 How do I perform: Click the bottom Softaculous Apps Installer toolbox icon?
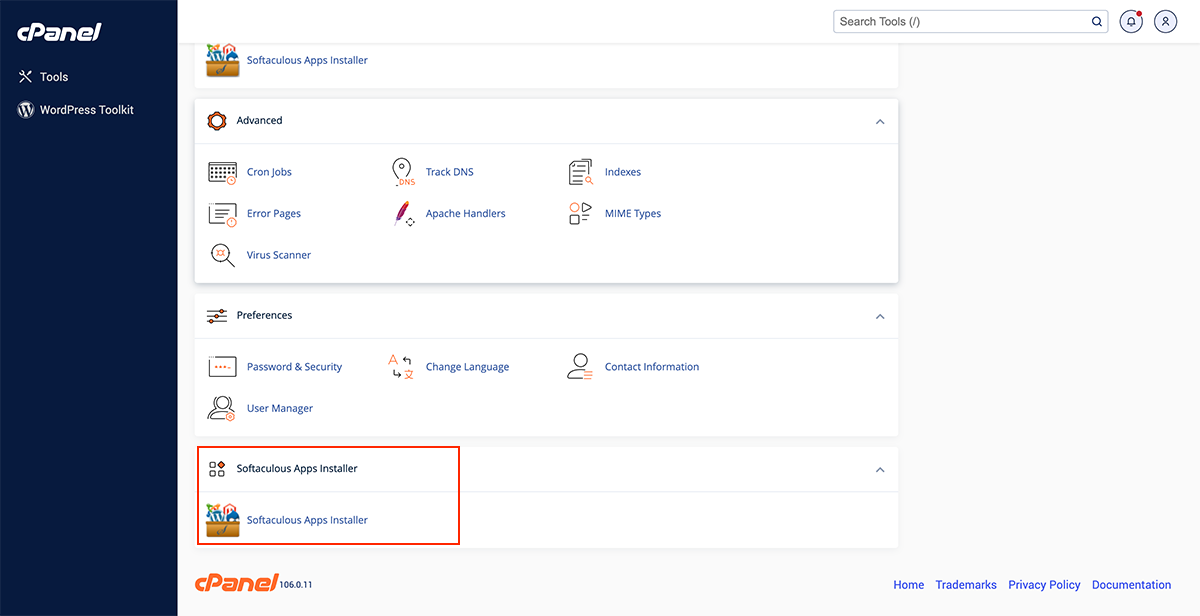pyautogui.click(x=222, y=520)
